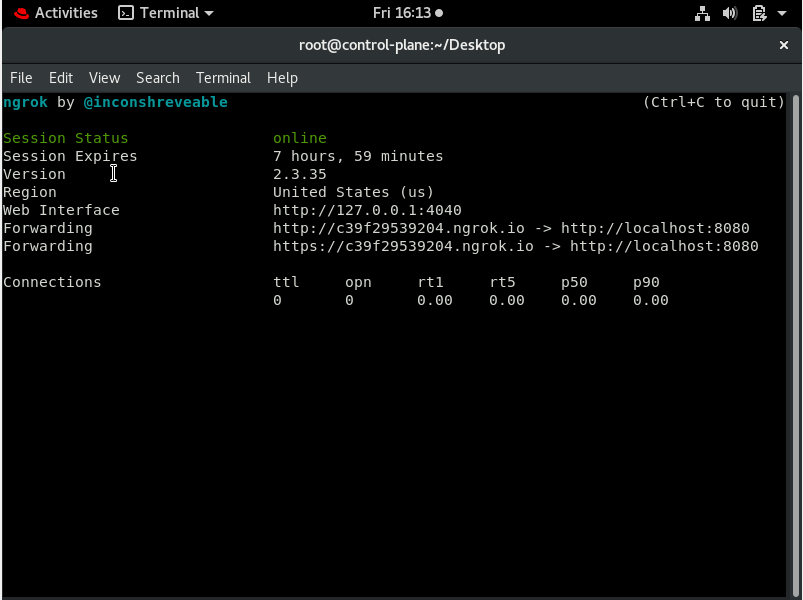Screen dimensions: 803x600
Task: Click the 'United States (us)' region value
Action: [353, 192]
